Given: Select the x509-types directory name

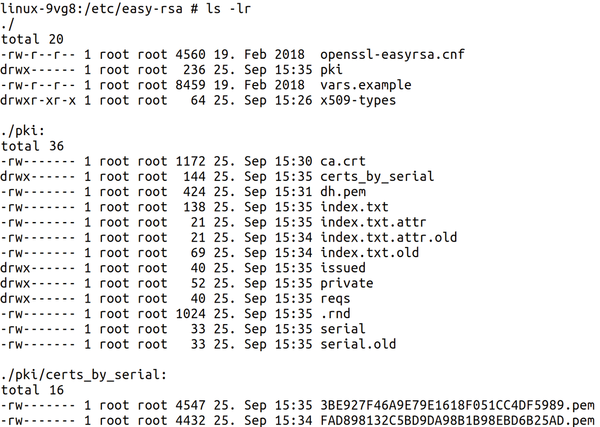Looking at the screenshot, I should tap(358, 101).
